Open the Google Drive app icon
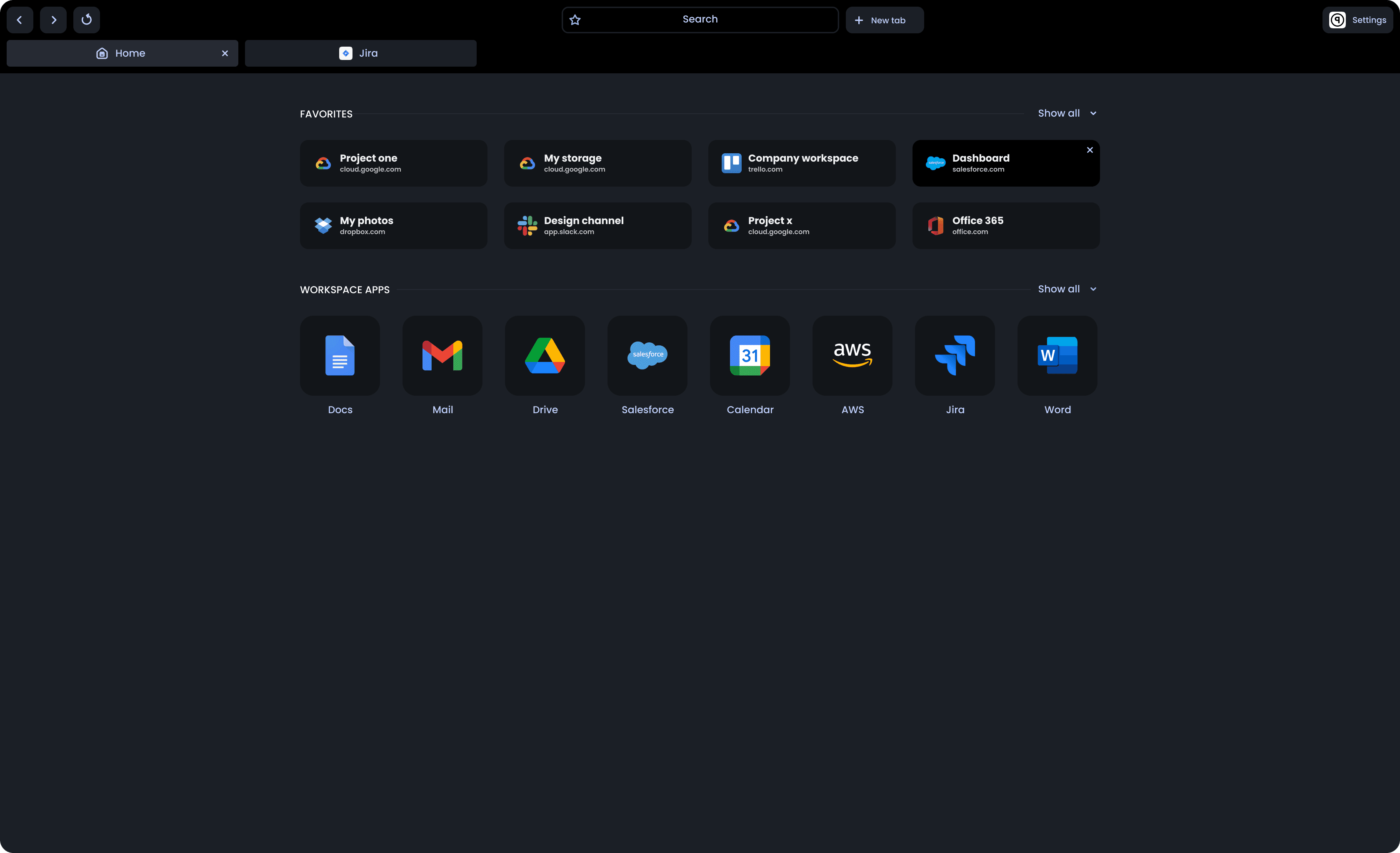The width and height of the screenshot is (1400, 853). coord(545,356)
